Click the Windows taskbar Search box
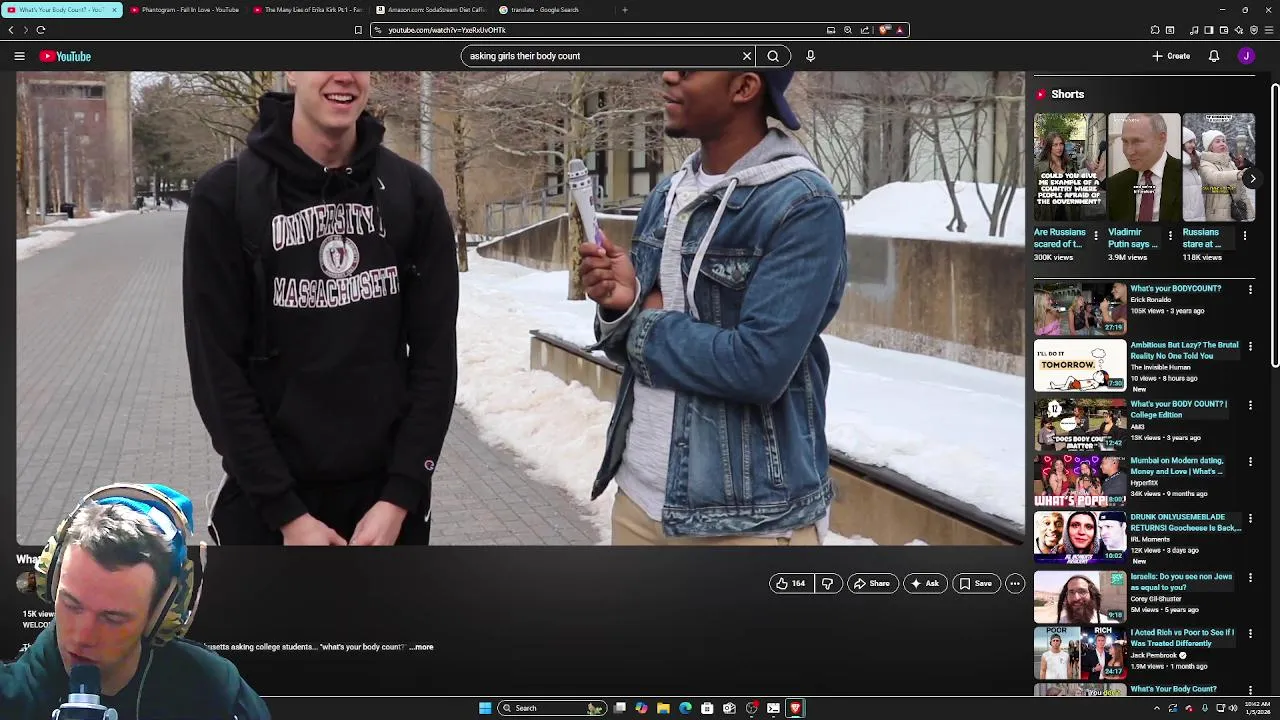 pos(552,708)
